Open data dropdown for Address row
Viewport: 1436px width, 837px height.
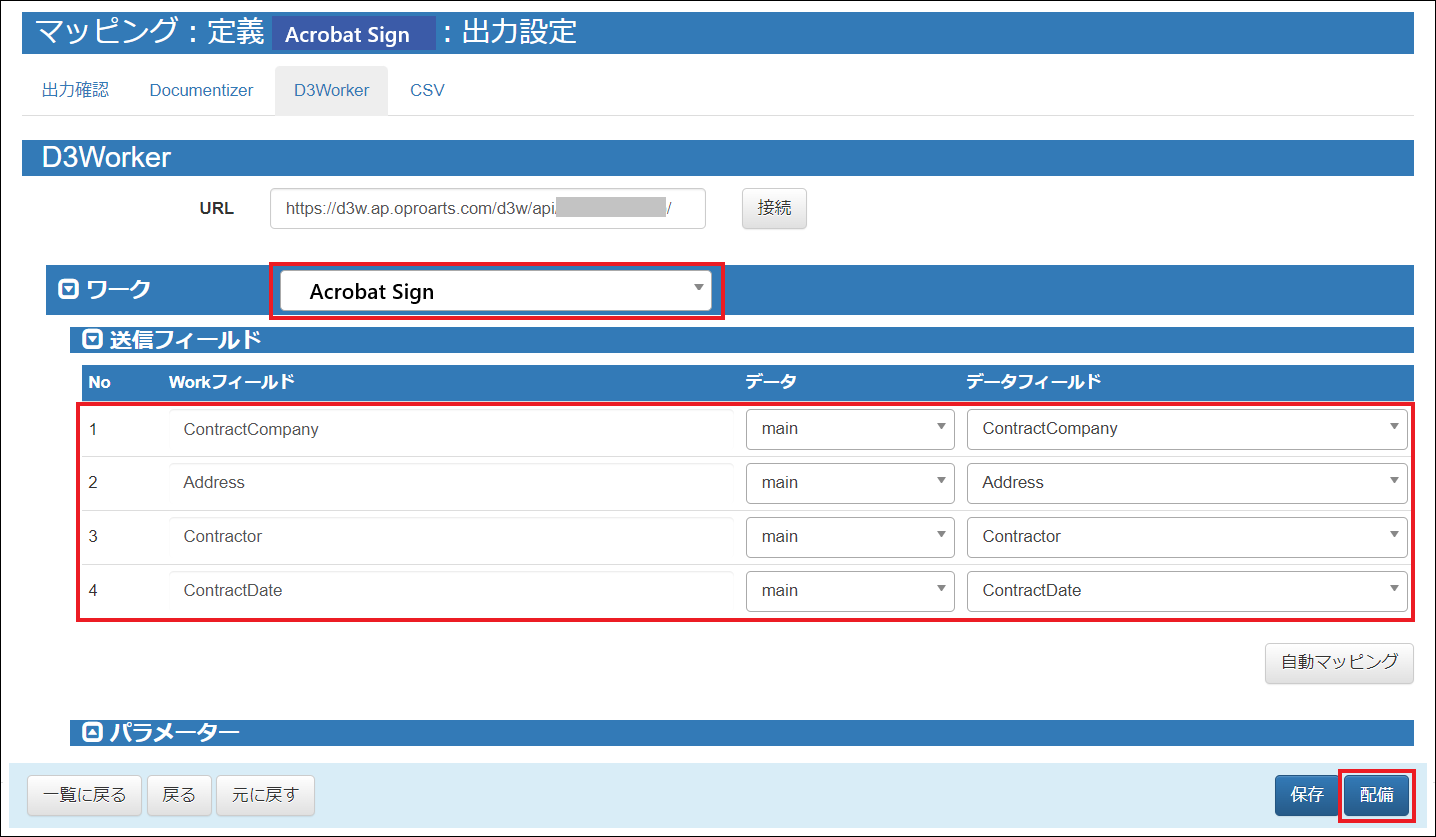(x=850, y=483)
